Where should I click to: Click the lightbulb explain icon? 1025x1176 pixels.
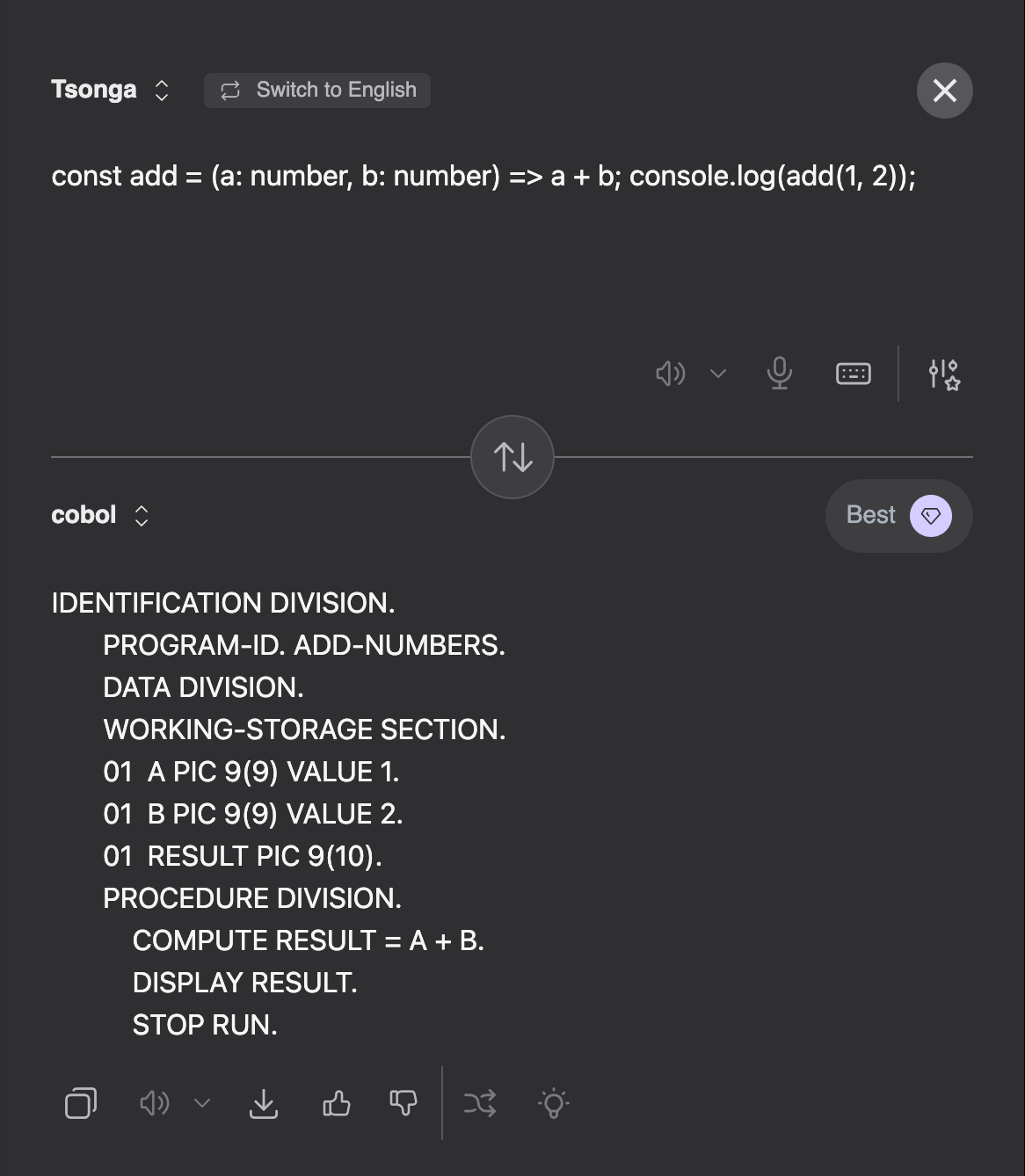(x=554, y=1103)
